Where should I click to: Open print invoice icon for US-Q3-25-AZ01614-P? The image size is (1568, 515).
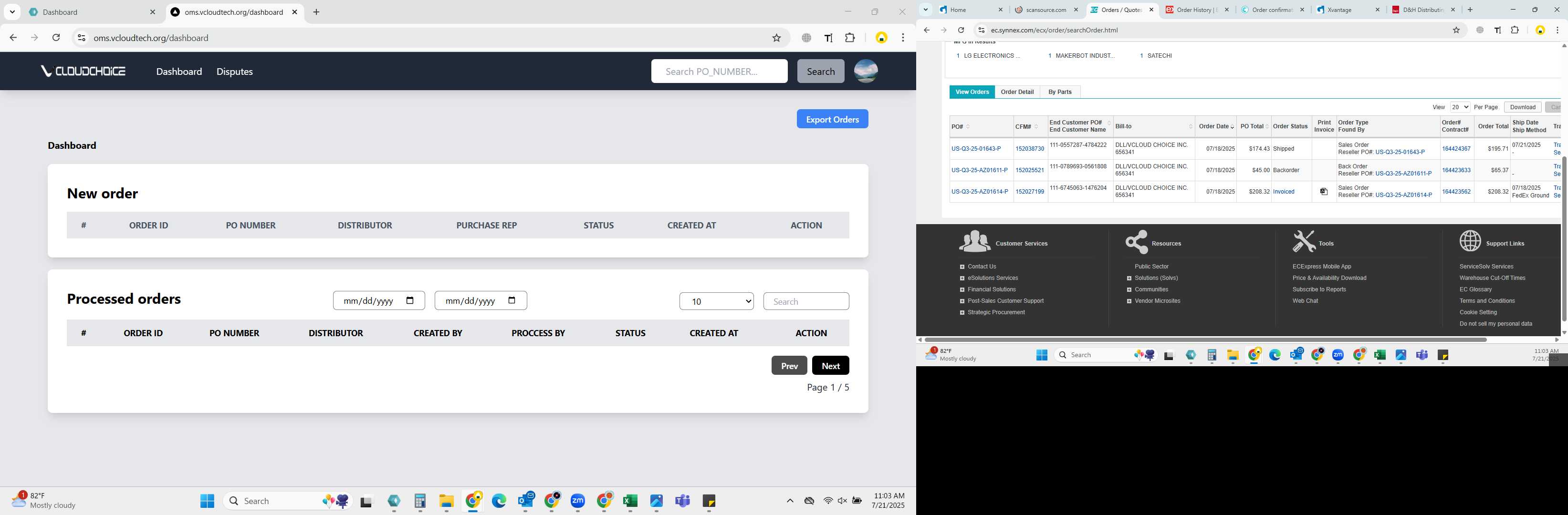point(1323,192)
